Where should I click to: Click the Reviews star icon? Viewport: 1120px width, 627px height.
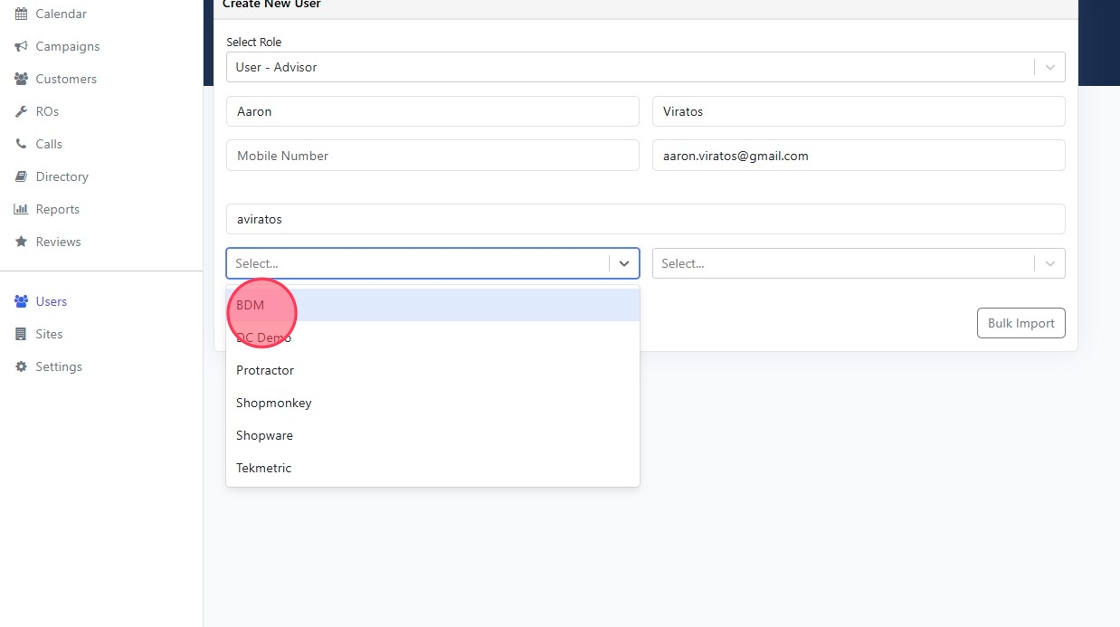point(21,241)
